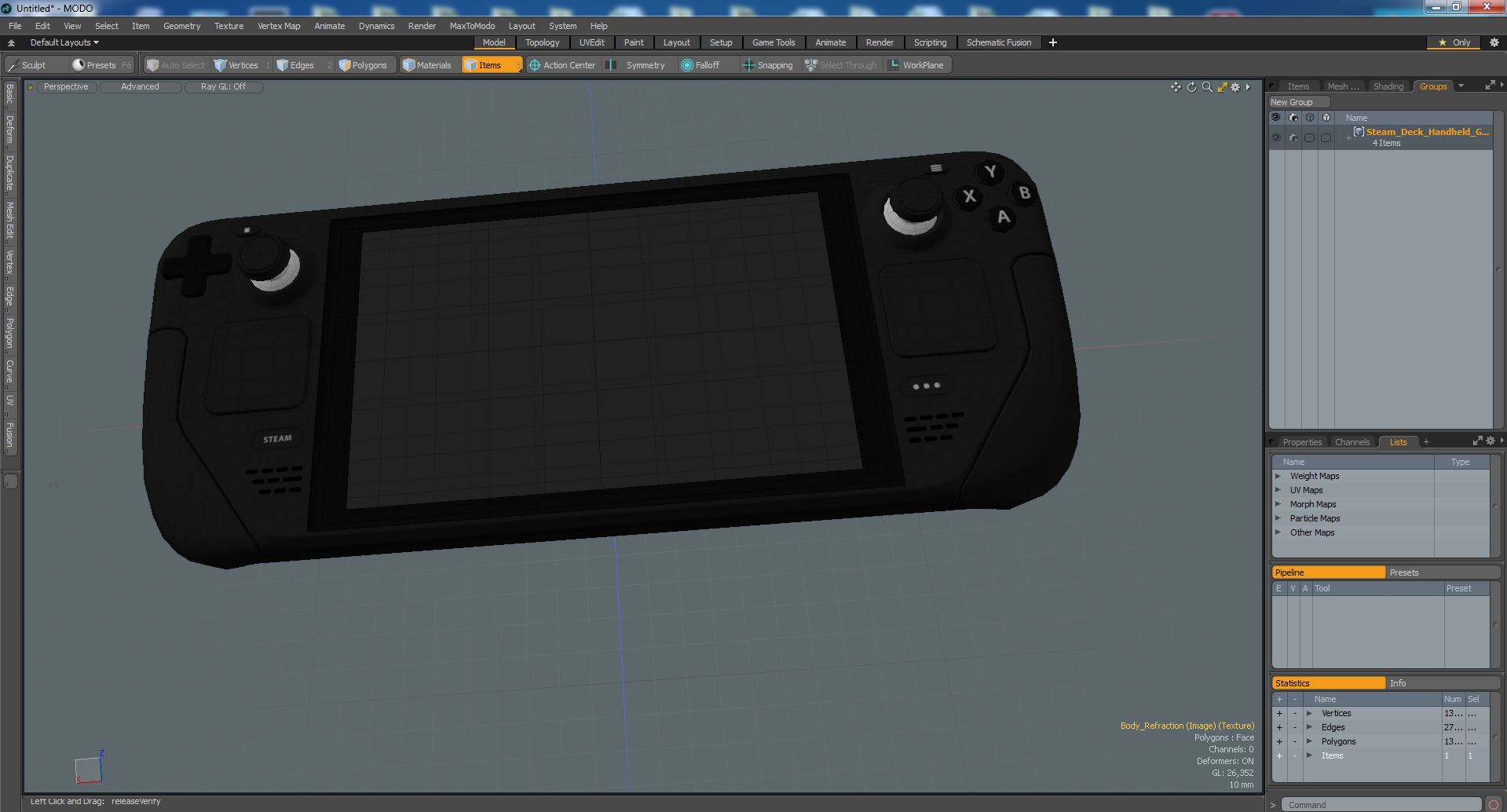Toggle visibility eye for Steam_Deck_Handheld group
This screenshot has width=1507, height=812.
point(1276,137)
